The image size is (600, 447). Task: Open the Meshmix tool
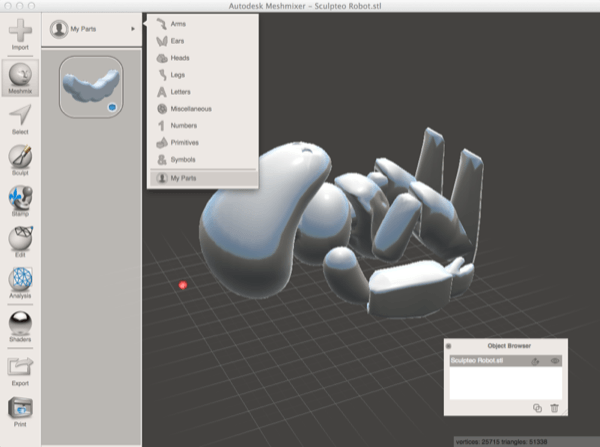tap(20, 78)
